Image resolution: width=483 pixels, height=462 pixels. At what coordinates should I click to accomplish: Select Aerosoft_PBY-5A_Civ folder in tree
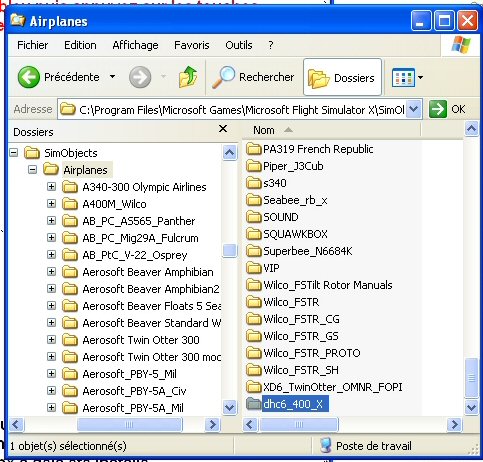pos(134,391)
